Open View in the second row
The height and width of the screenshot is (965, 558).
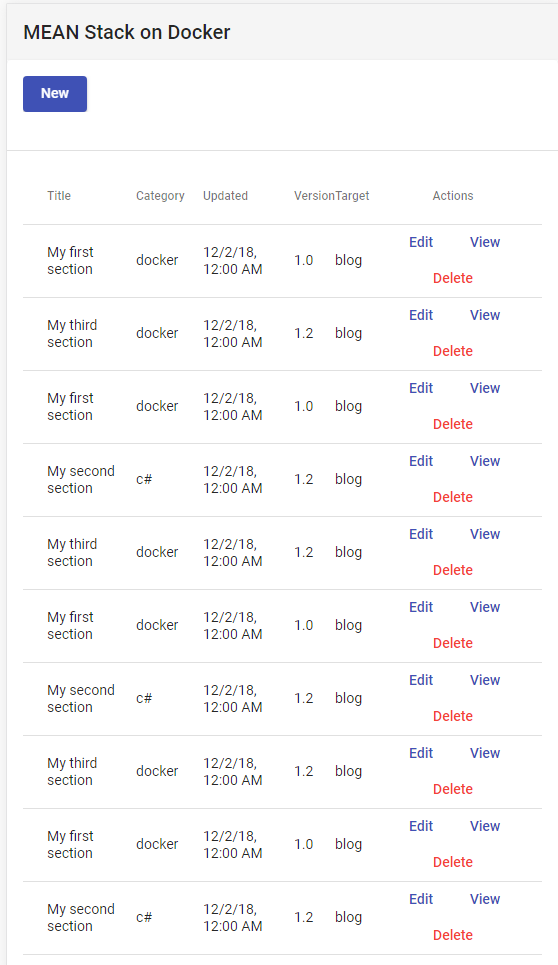click(485, 315)
